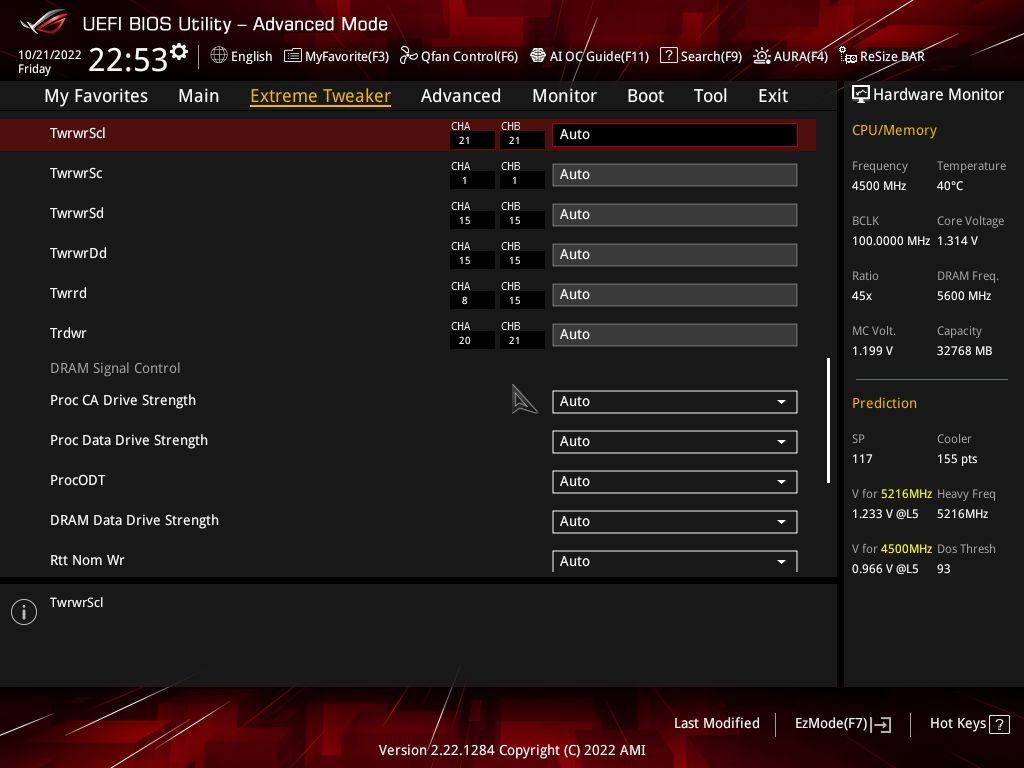Open Qfan Control fan icon
This screenshot has width=1024, height=768.
[408, 56]
